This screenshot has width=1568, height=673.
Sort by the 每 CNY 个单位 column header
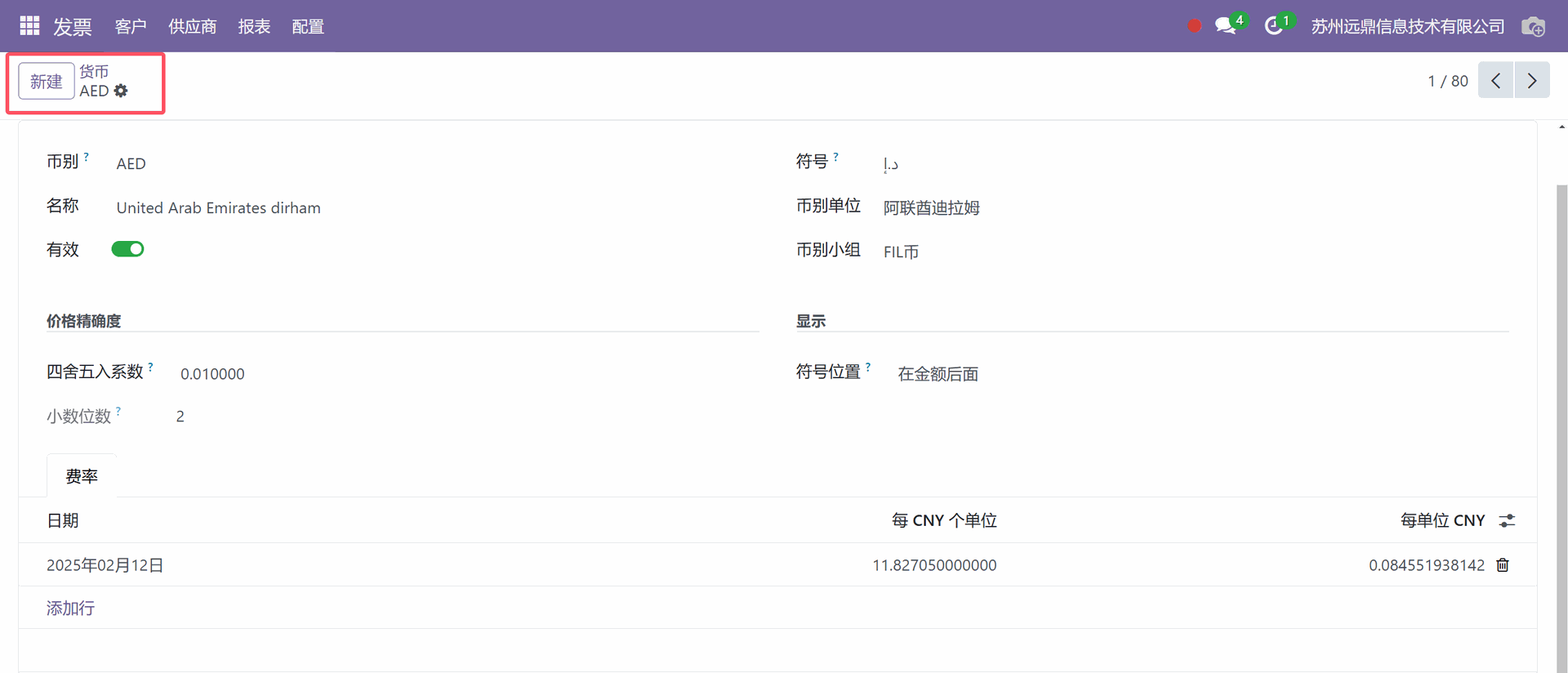coord(944,520)
